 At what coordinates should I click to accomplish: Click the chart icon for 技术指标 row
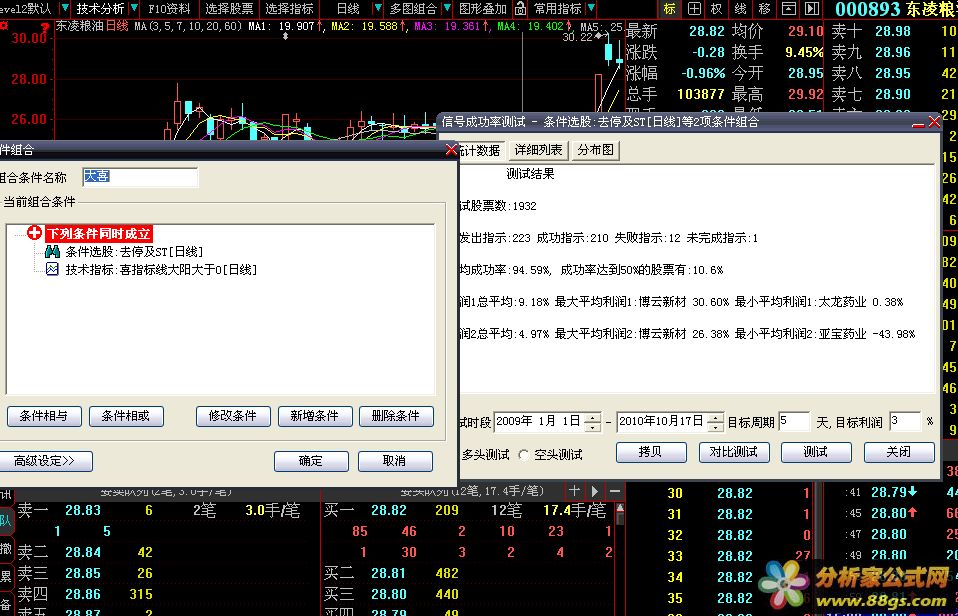[x=53, y=269]
